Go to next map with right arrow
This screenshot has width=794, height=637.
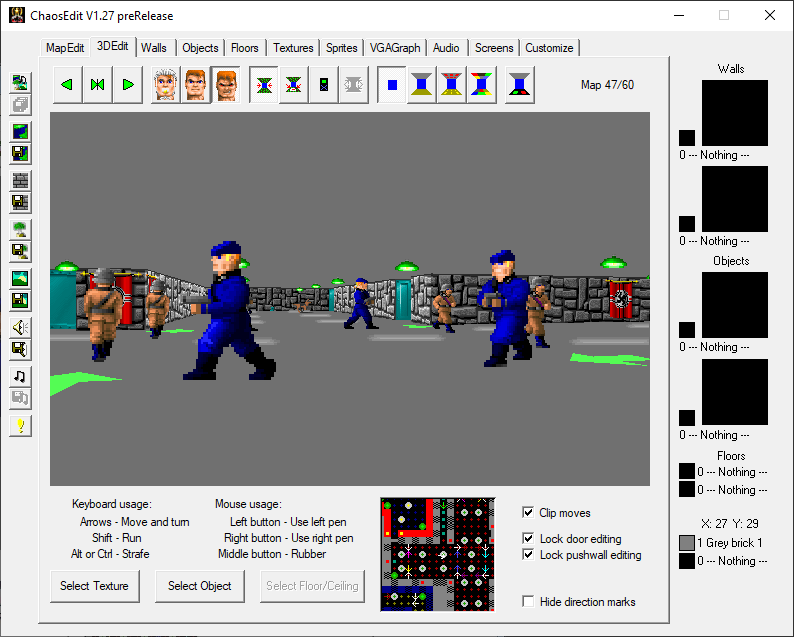pyautogui.click(x=128, y=85)
